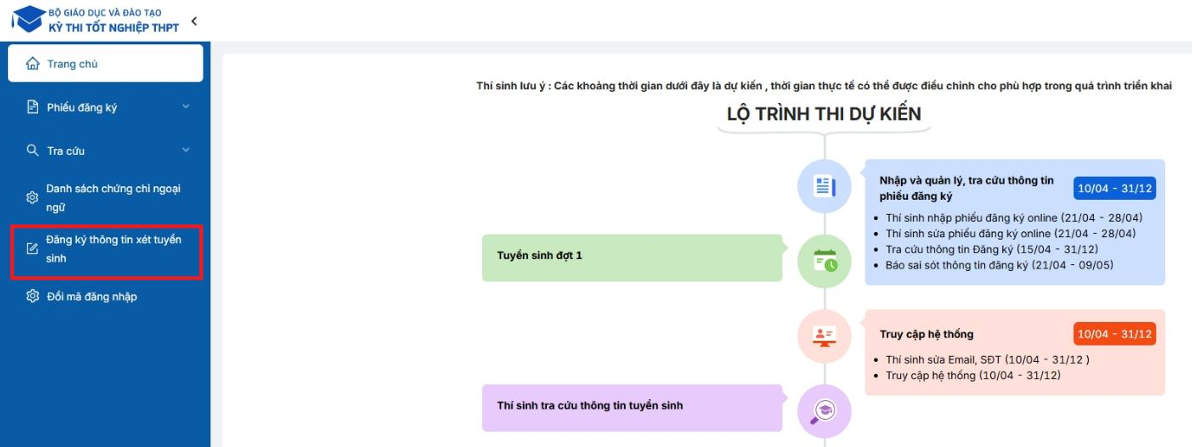The image size is (1194, 447).
Task: Click the red user-monitor timeline circle icon
Action: (x=824, y=336)
